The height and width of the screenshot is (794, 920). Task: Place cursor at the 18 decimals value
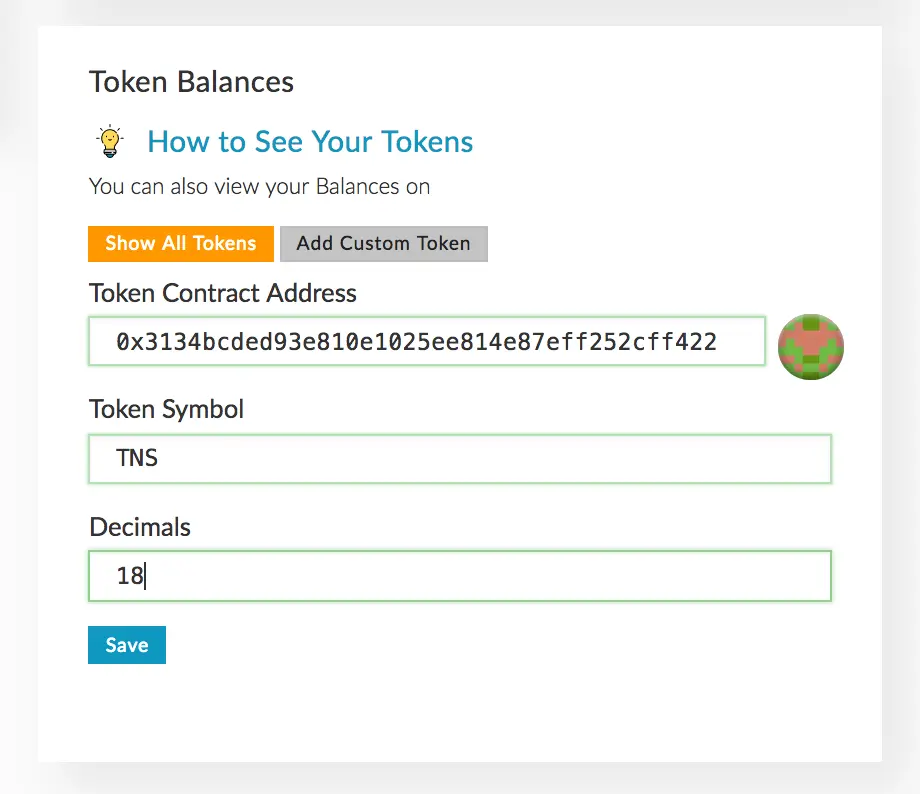(x=131, y=576)
